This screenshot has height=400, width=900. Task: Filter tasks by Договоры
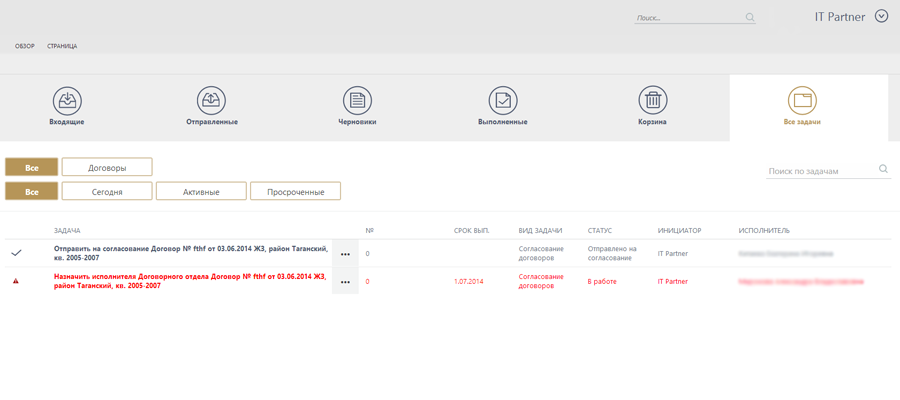[107, 167]
